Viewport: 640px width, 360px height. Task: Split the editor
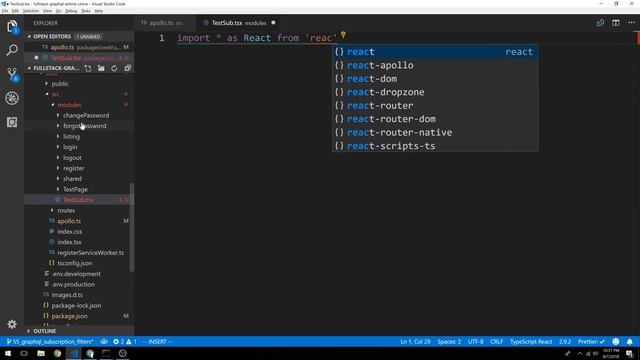(x=616, y=23)
